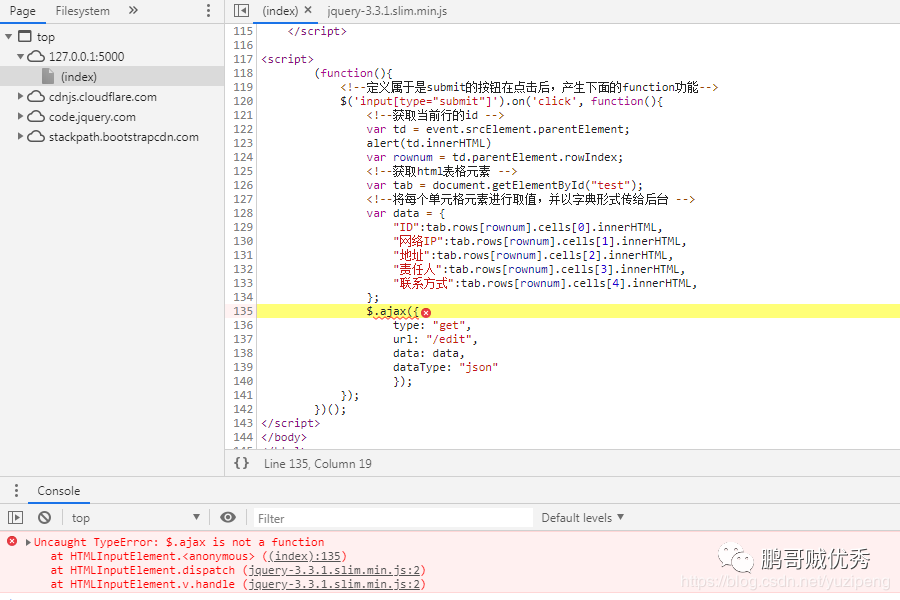Collapse the top frame tree node

tap(9, 37)
